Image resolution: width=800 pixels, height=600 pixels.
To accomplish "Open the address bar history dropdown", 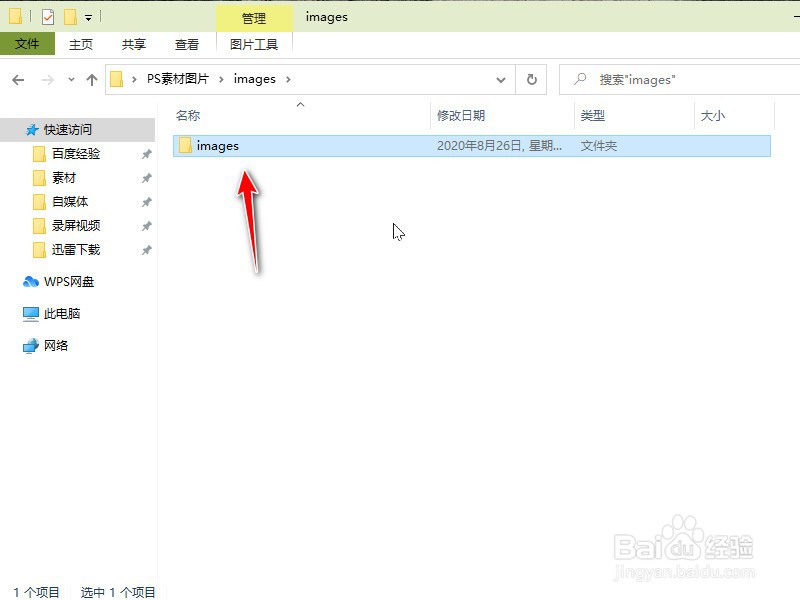I will (x=501, y=80).
